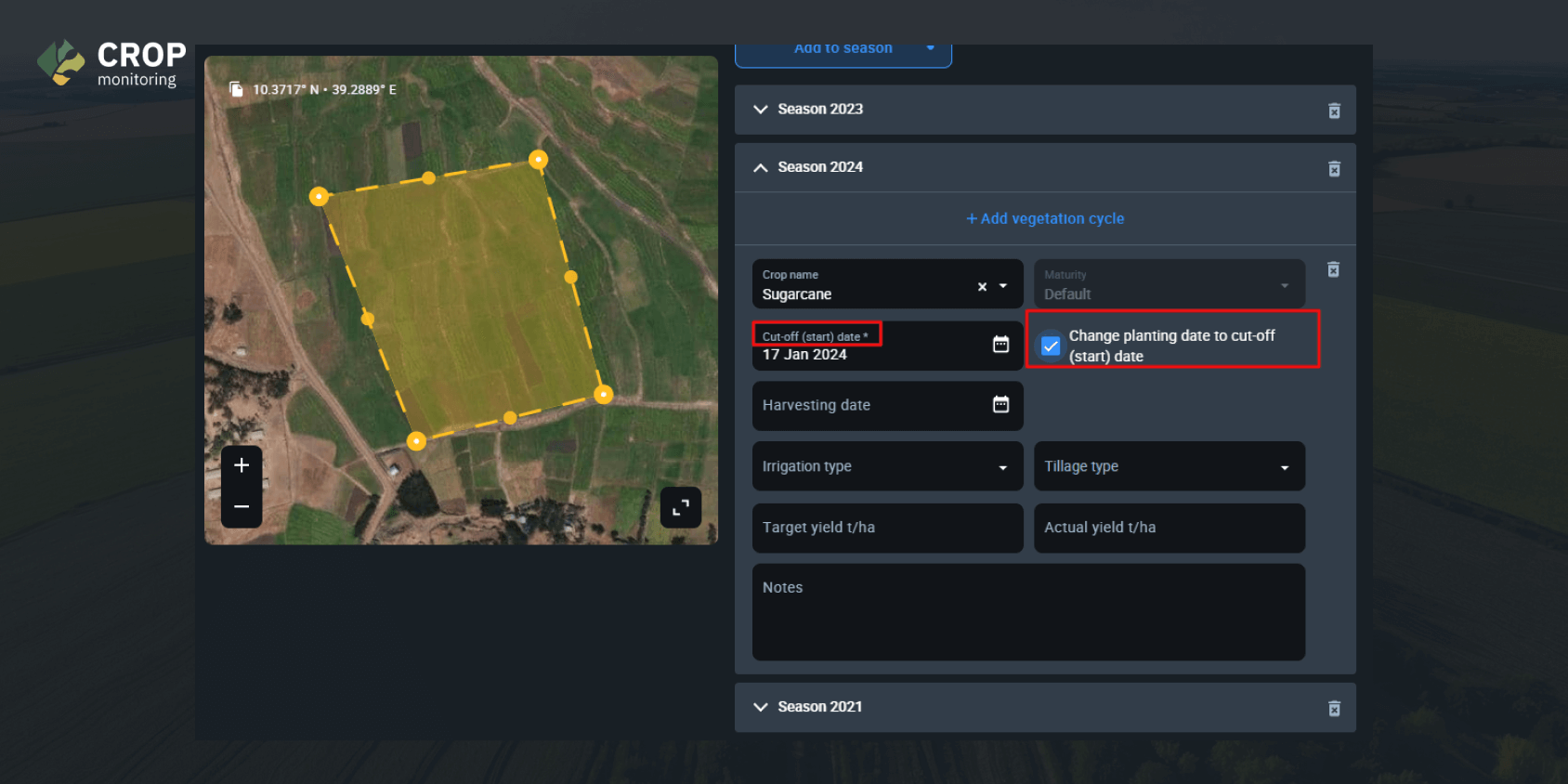The width and height of the screenshot is (1568, 784).
Task: Toggle Change planting date to cut-off checkbox
Action: [x=1051, y=346]
